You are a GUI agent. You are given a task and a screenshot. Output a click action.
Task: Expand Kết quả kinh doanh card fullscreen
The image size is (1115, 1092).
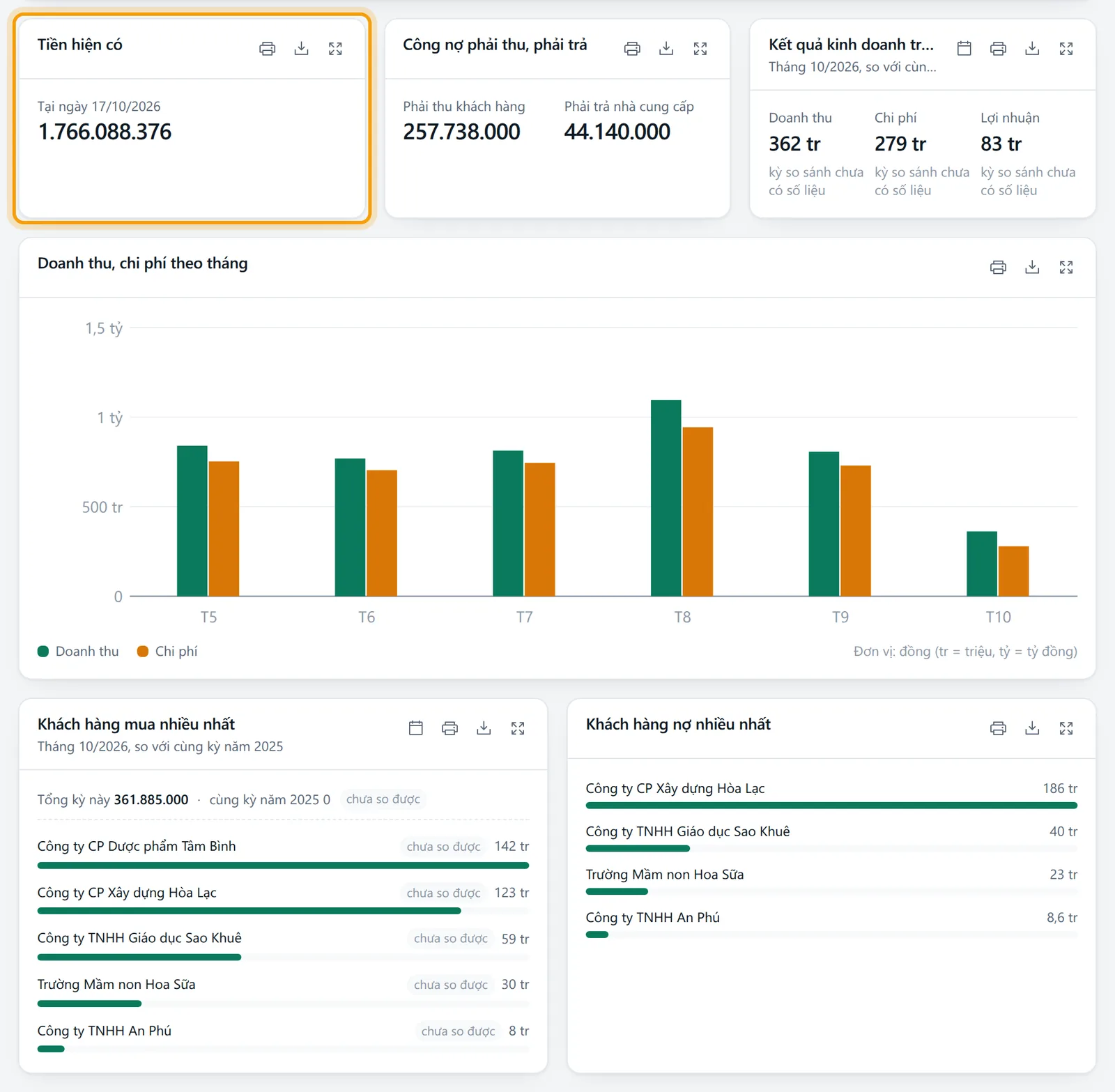click(1066, 49)
